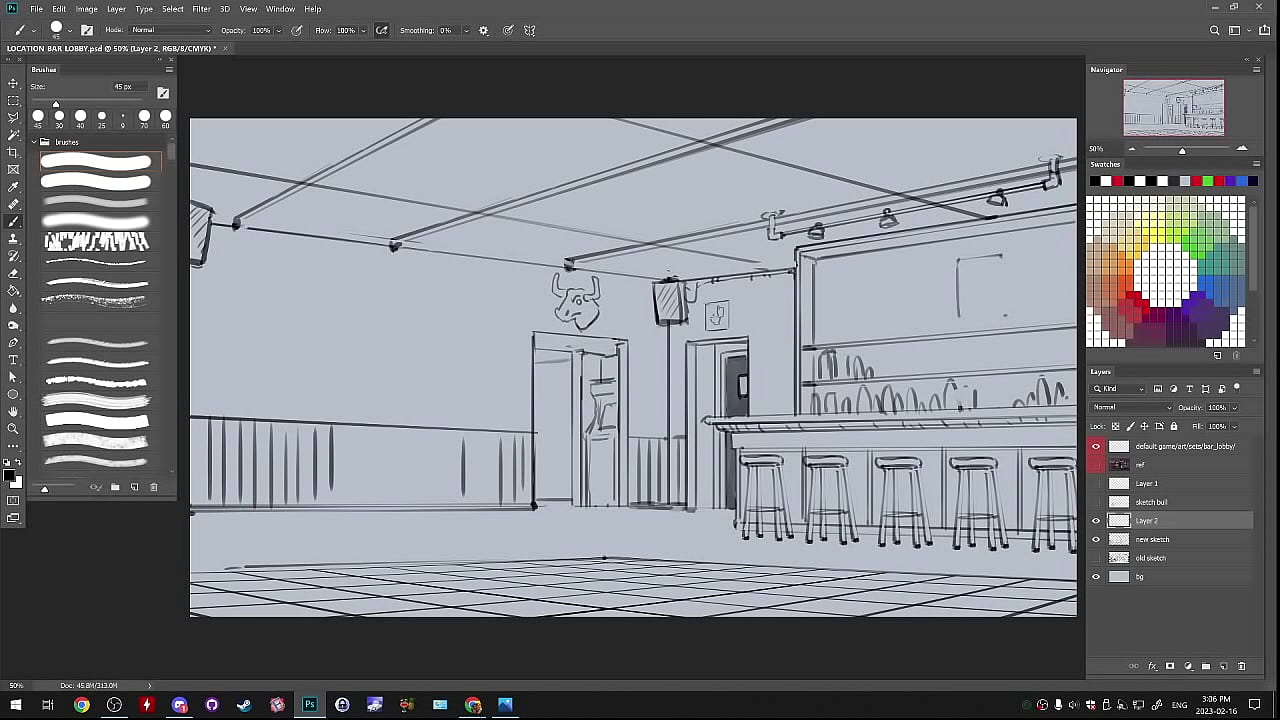The width and height of the screenshot is (1280, 720).
Task: Collapse the 'brushes' folder group
Action: [x=34, y=142]
